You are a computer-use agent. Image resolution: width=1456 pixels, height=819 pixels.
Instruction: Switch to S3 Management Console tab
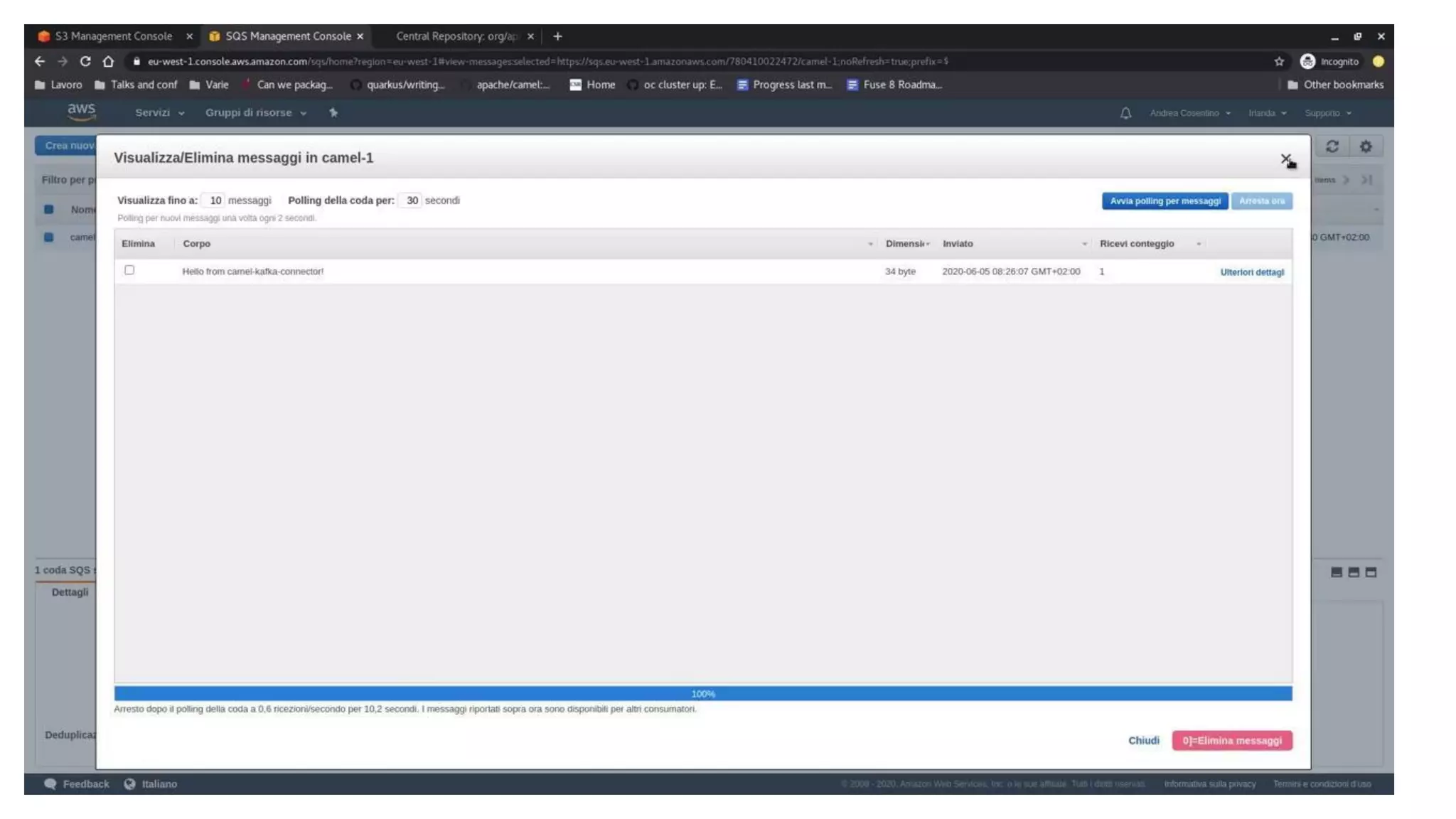click(x=114, y=36)
